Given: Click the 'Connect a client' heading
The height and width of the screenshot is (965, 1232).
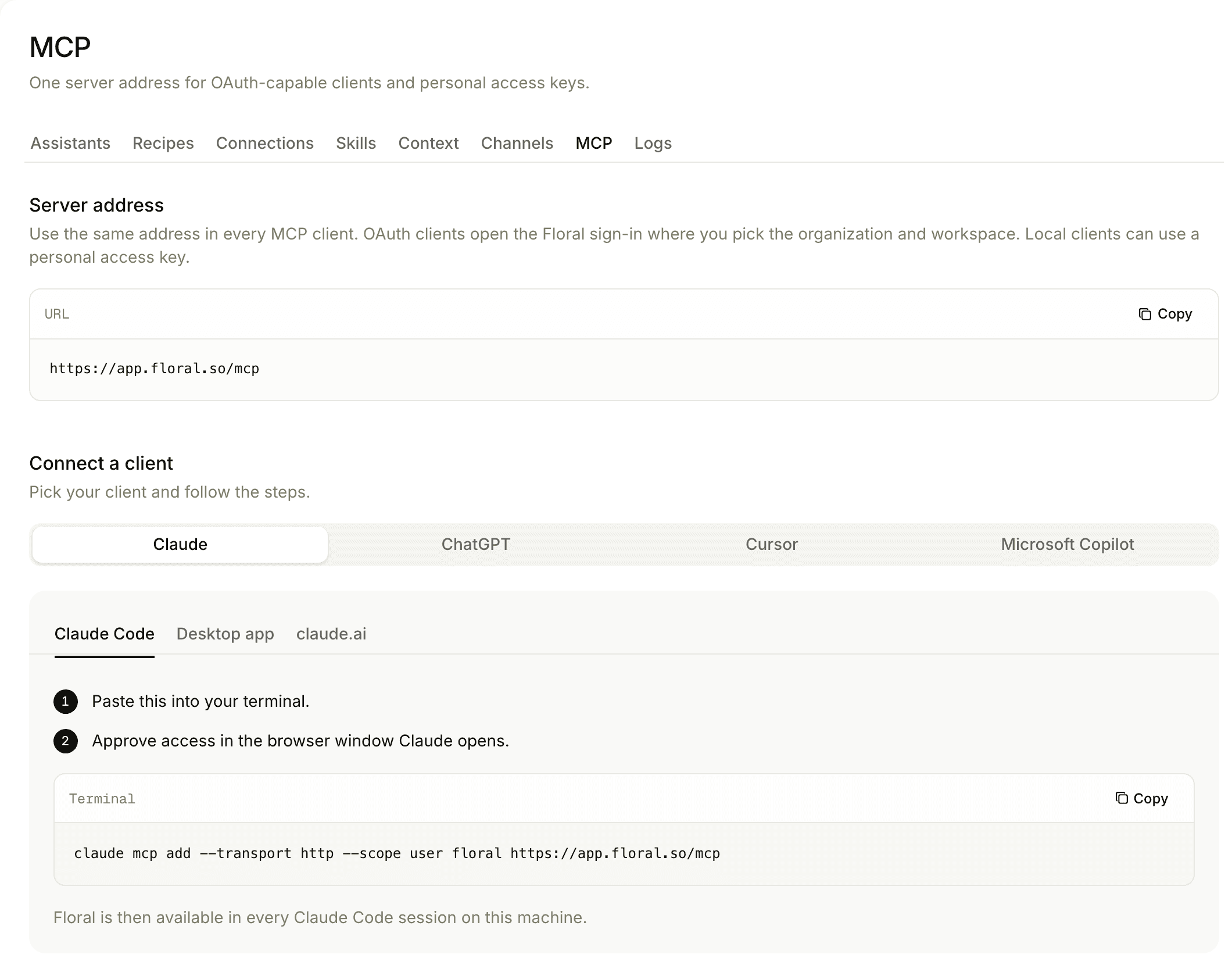Looking at the screenshot, I should coord(101,463).
